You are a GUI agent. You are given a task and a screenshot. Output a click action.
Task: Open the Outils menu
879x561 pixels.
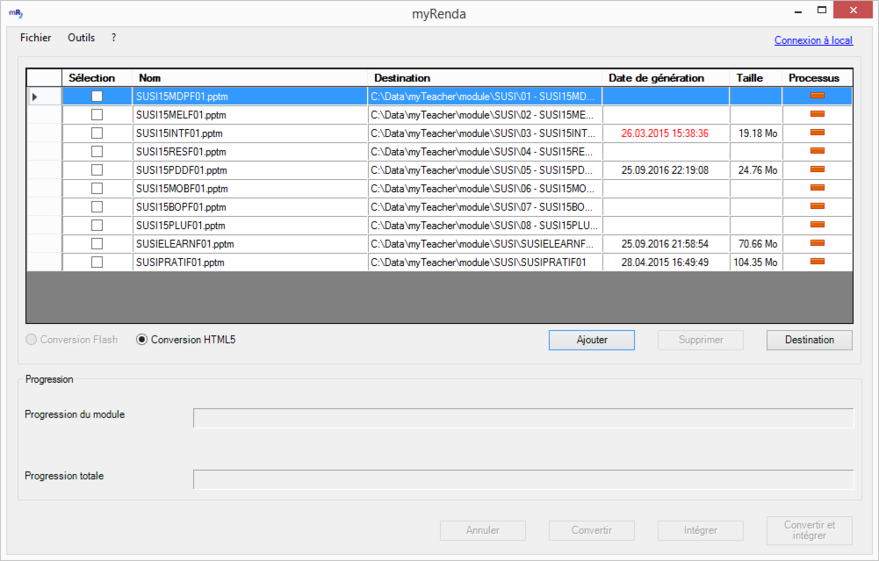click(x=81, y=38)
